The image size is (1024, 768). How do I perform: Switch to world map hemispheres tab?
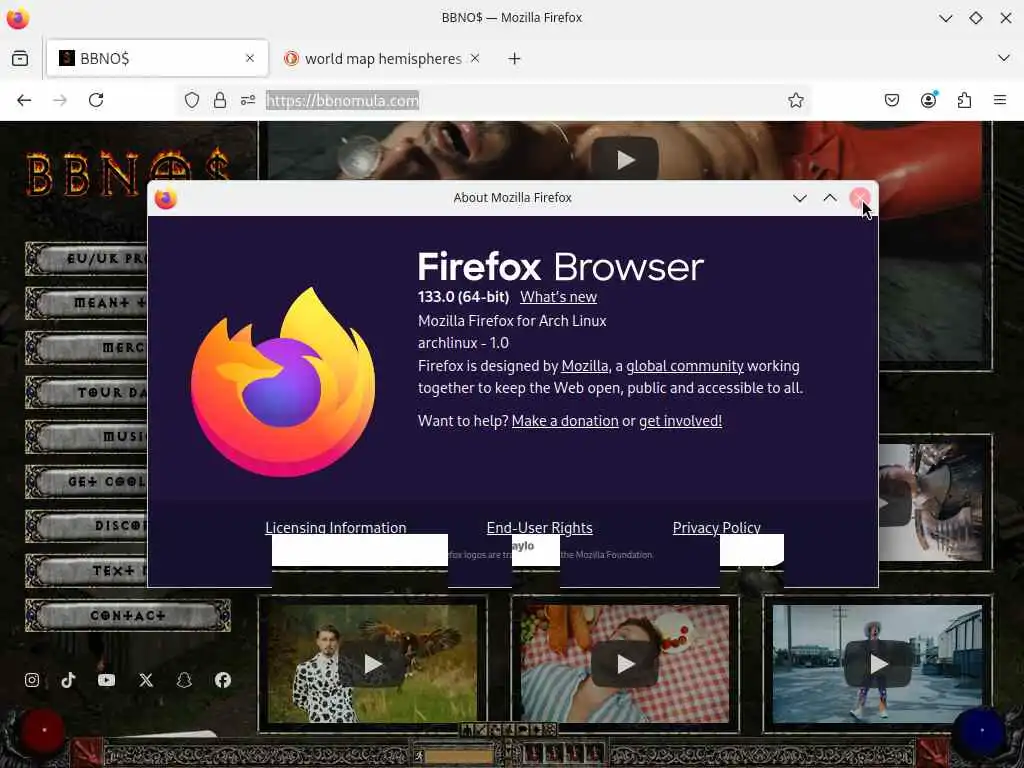(383, 59)
